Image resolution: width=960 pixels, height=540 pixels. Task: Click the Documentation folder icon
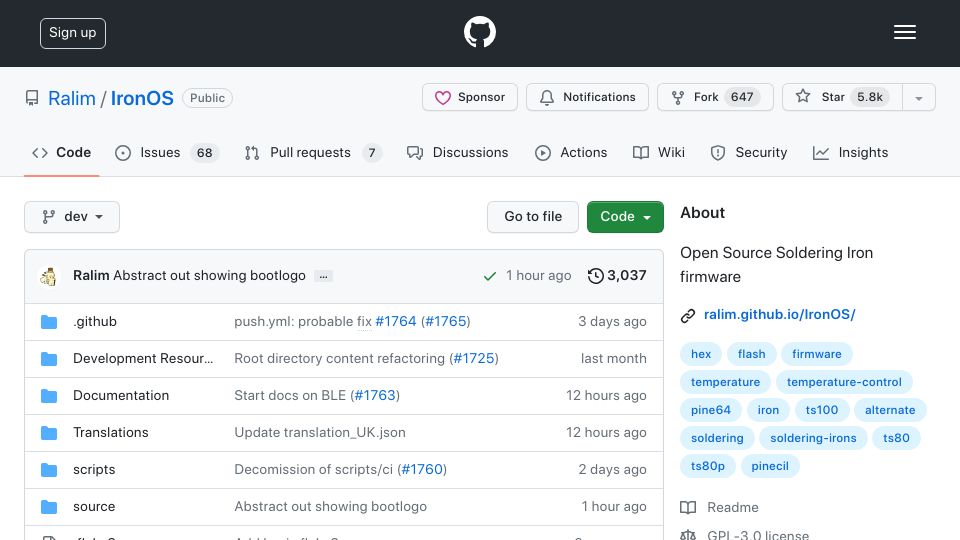pos(49,396)
